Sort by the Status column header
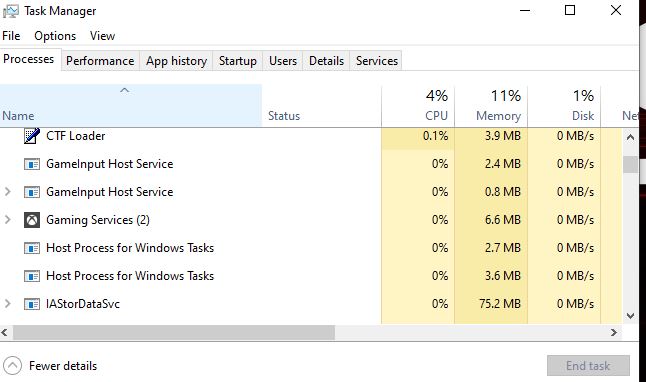The height and width of the screenshot is (382, 646). (321, 106)
